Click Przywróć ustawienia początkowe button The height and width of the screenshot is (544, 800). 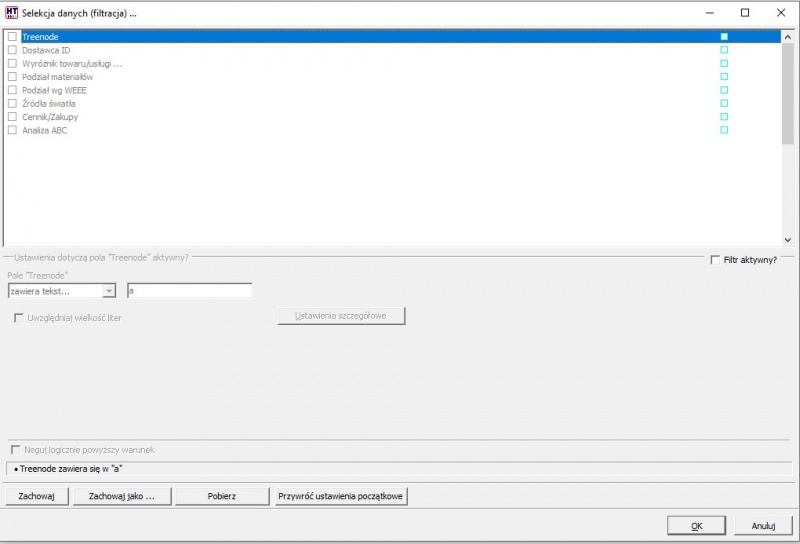[341, 496]
